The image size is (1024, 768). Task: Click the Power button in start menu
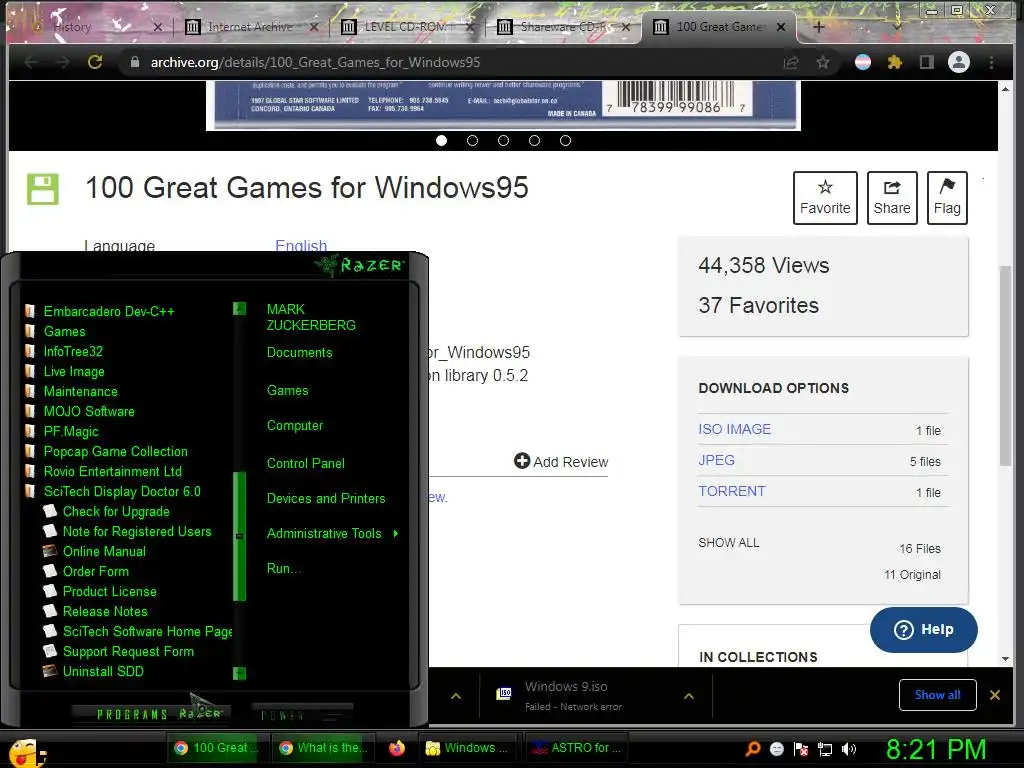click(301, 714)
